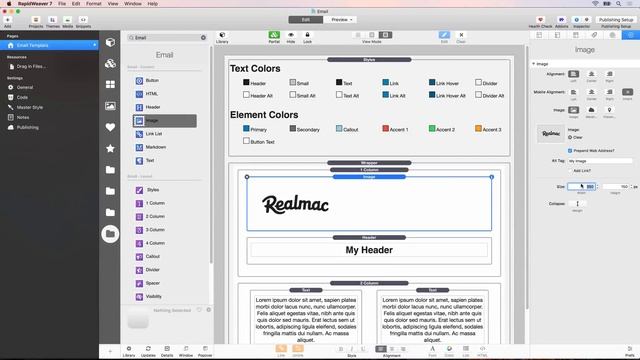Screen dimensions: 640x360
Task: Select the star icon in dark sidebar
Action: tap(110, 149)
